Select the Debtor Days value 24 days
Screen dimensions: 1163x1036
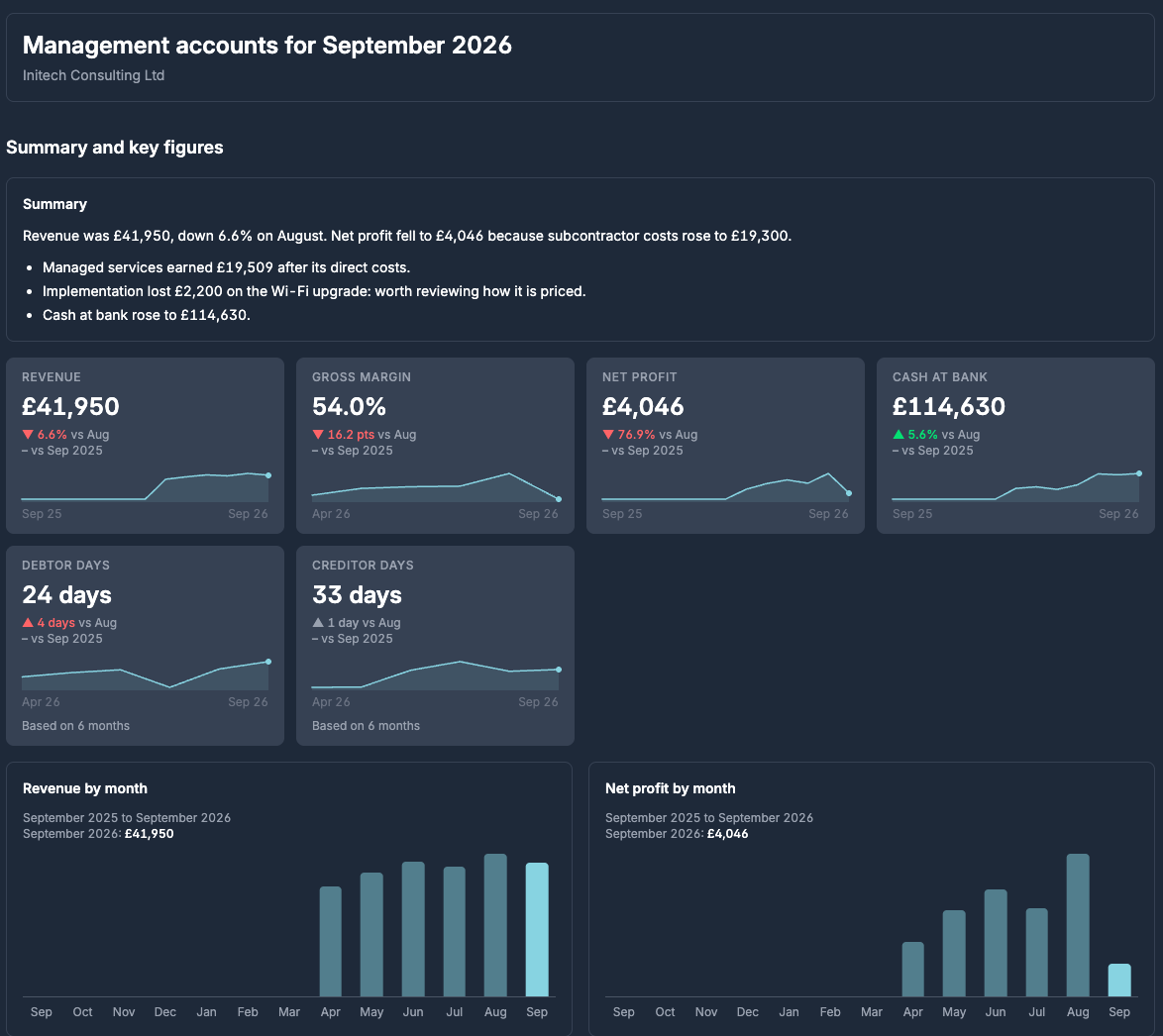(66, 594)
